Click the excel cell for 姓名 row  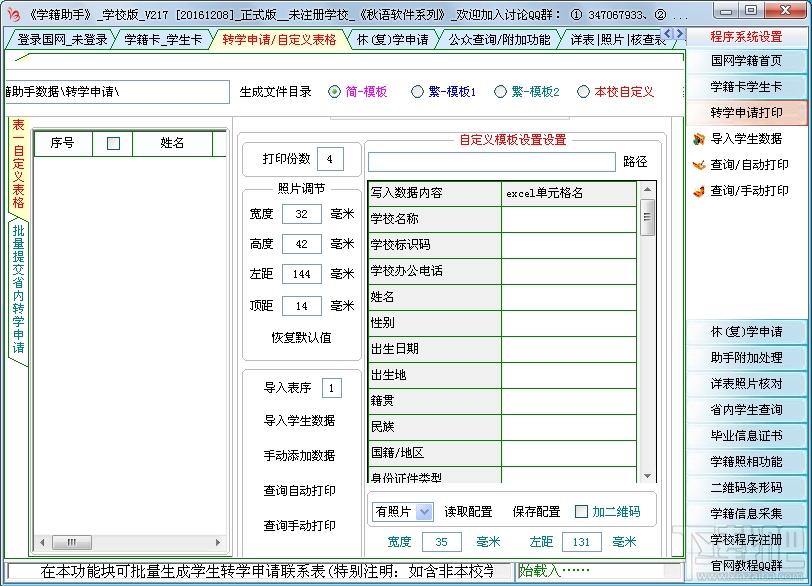(x=569, y=297)
